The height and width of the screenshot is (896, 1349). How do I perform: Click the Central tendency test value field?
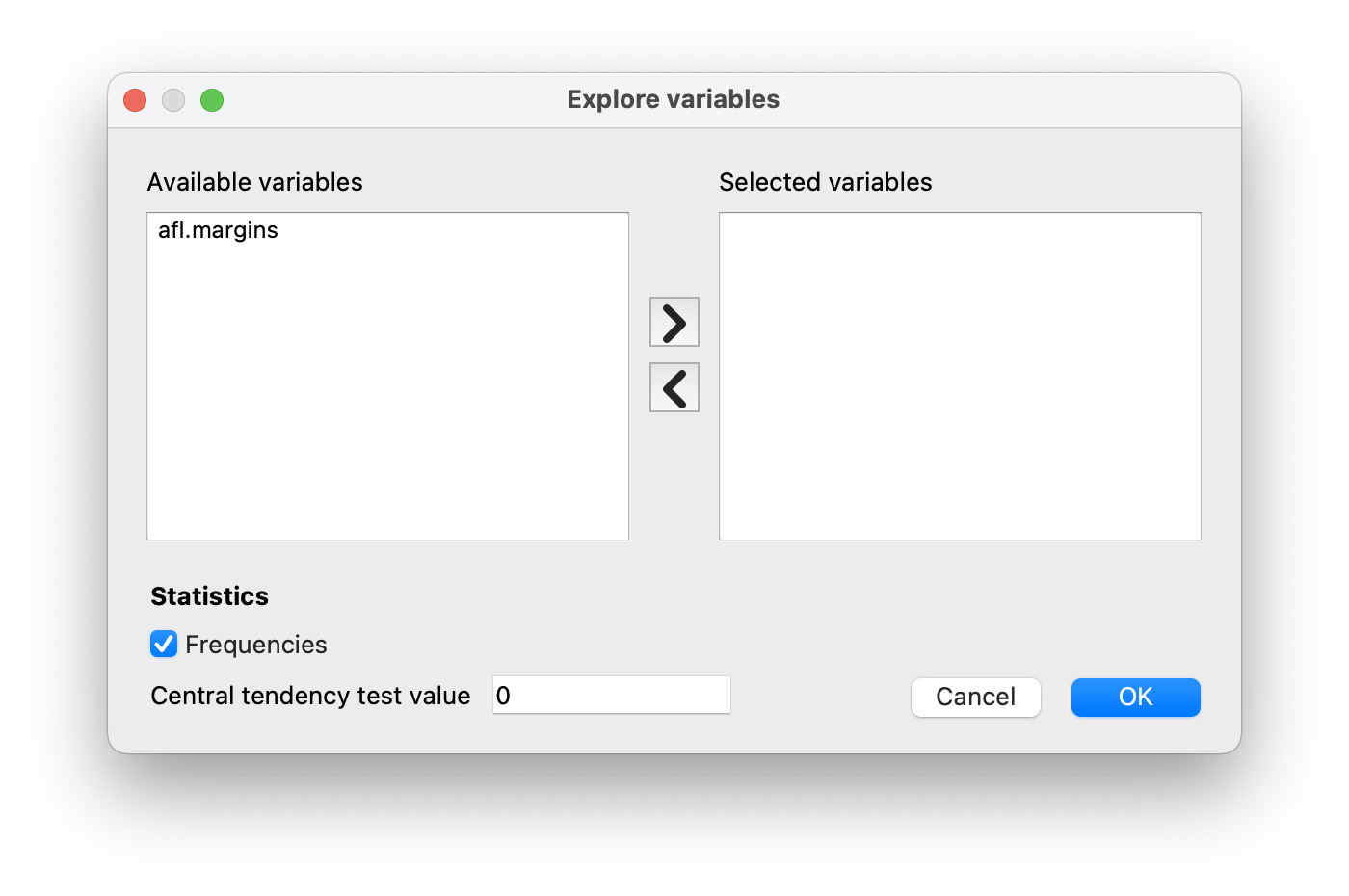click(x=611, y=695)
